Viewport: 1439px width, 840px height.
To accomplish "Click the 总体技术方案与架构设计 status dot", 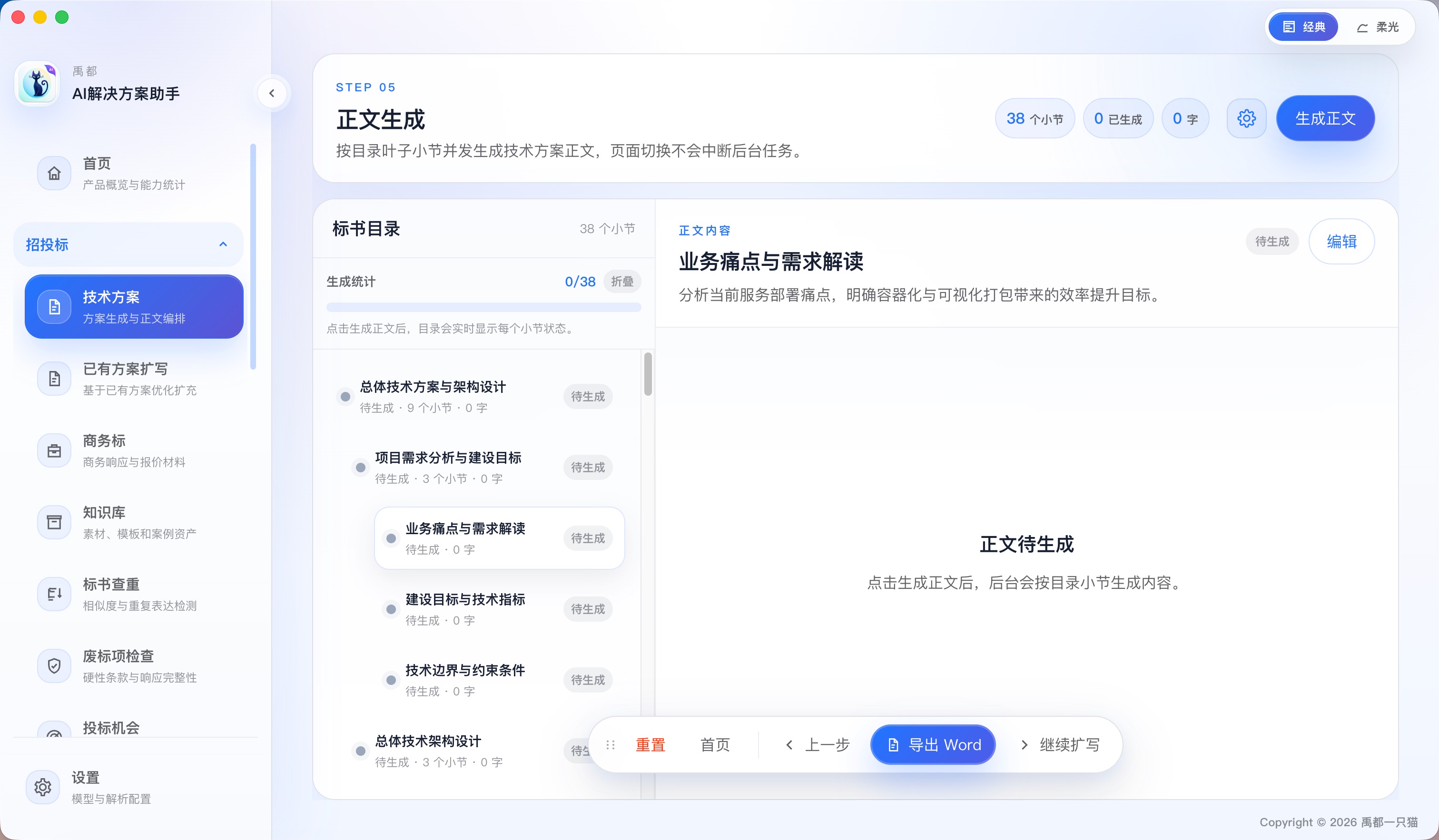I will tap(345, 397).
